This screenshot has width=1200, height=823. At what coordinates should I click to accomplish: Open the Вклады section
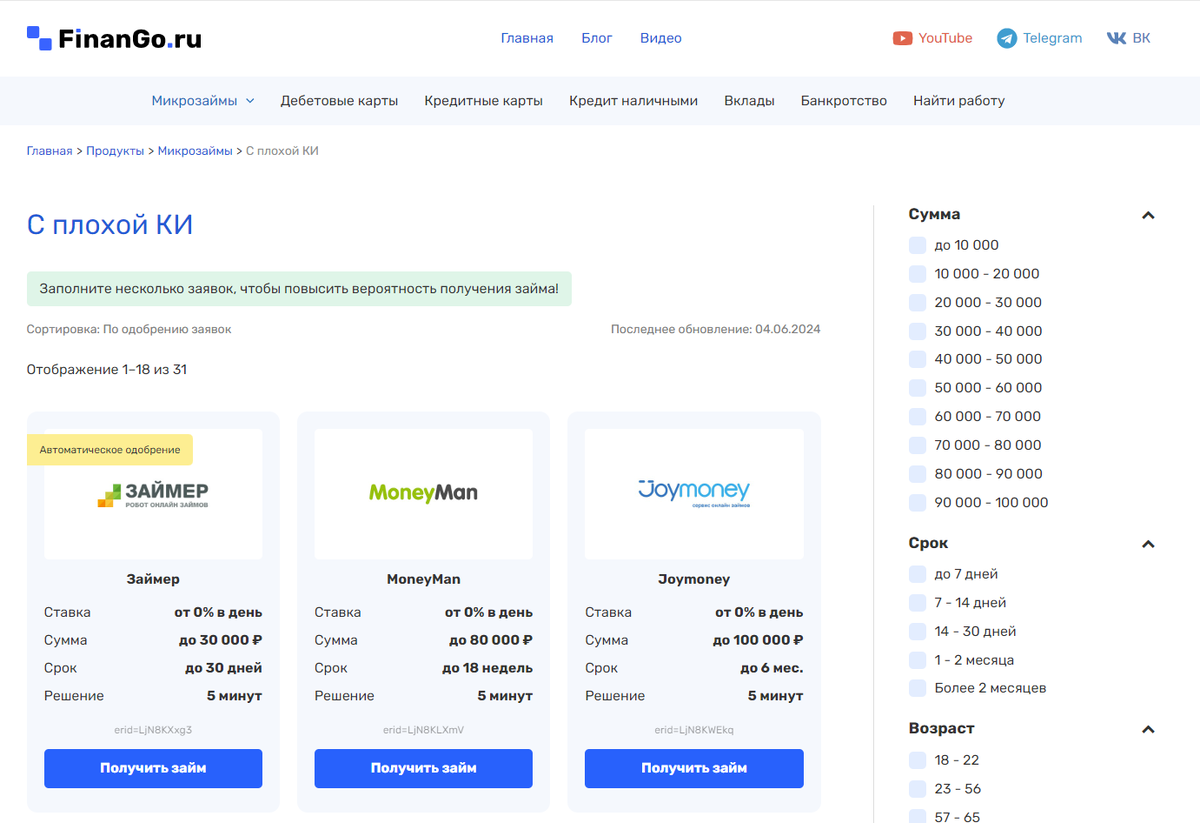pos(749,101)
